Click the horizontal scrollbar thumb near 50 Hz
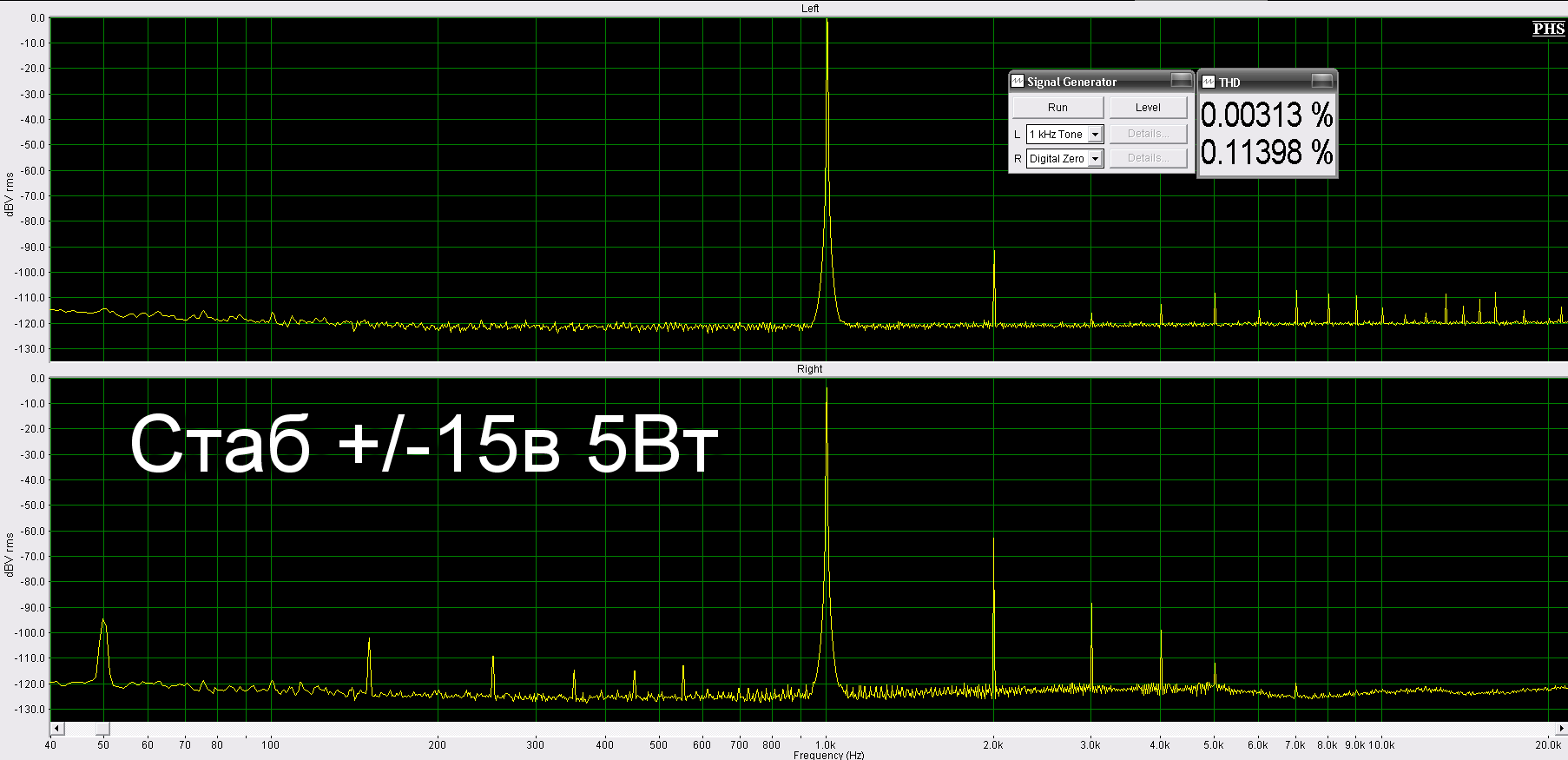Viewport: 1568px width, 760px height. pos(102,728)
